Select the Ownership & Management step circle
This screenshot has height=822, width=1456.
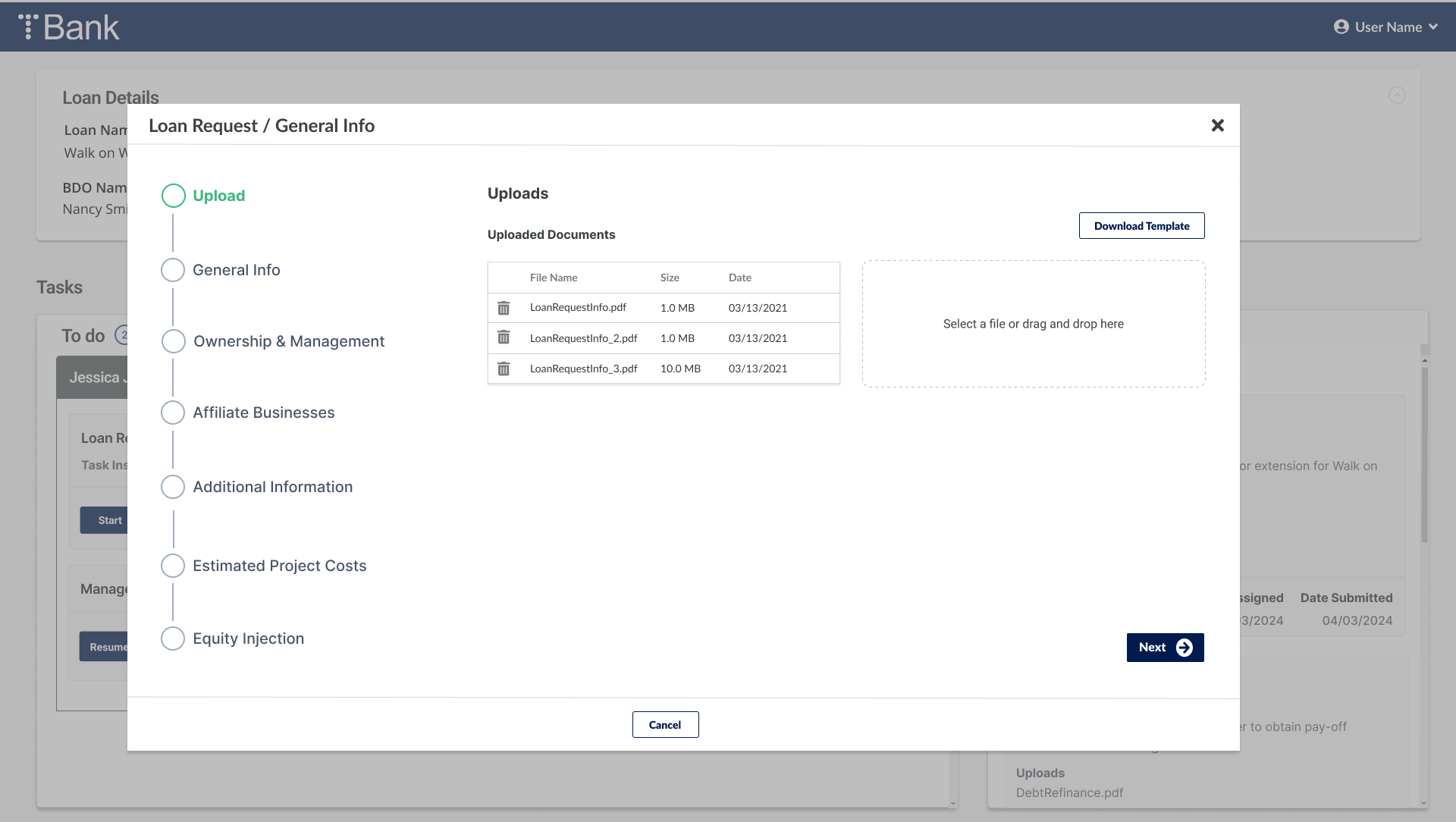[x=173, y=341]
